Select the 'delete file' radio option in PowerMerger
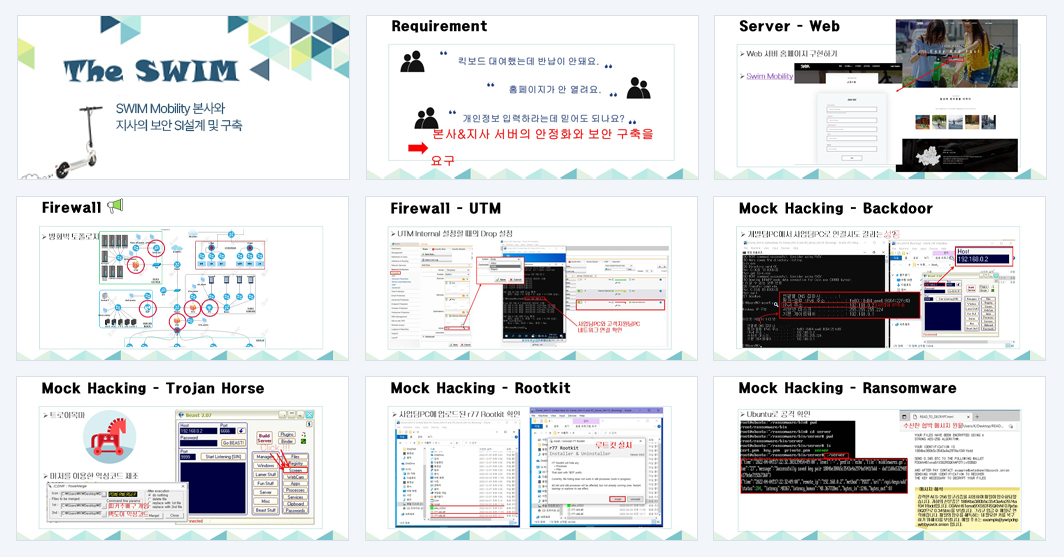This screenshot has height=557, width=1064. tap(150, 499)
